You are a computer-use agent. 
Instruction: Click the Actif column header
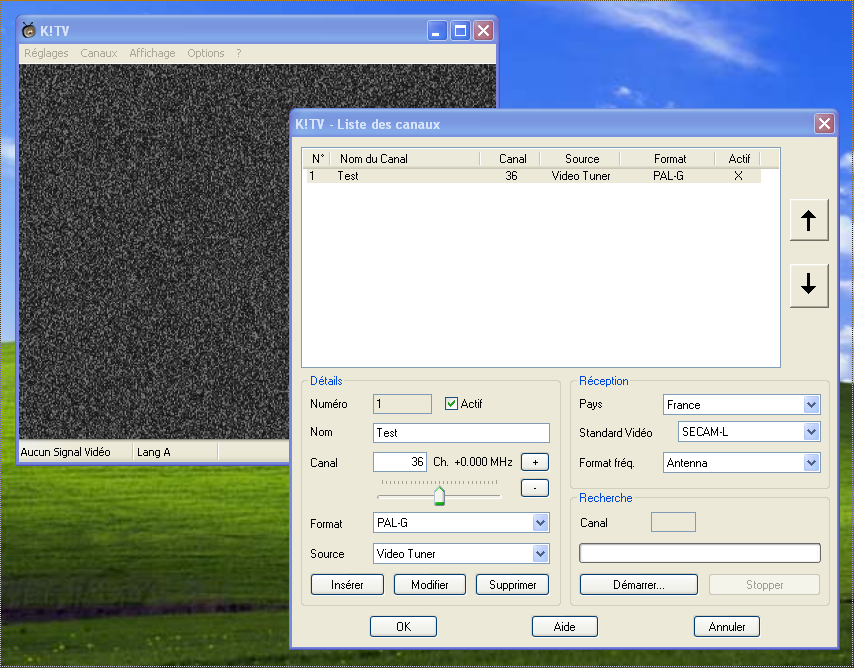(738, 159)
